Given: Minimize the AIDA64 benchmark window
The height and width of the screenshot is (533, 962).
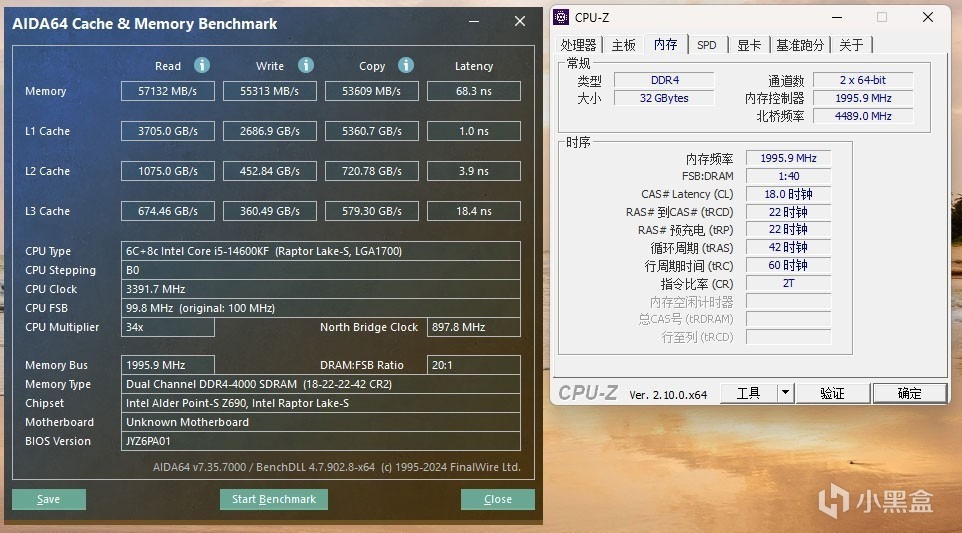Looking at the screenshot, I should pyautogui.click(x=474, y=21).
